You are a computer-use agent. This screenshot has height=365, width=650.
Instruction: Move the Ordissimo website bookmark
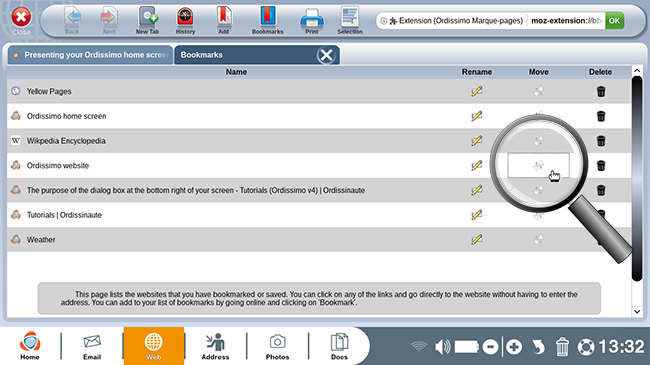point(538,165)
